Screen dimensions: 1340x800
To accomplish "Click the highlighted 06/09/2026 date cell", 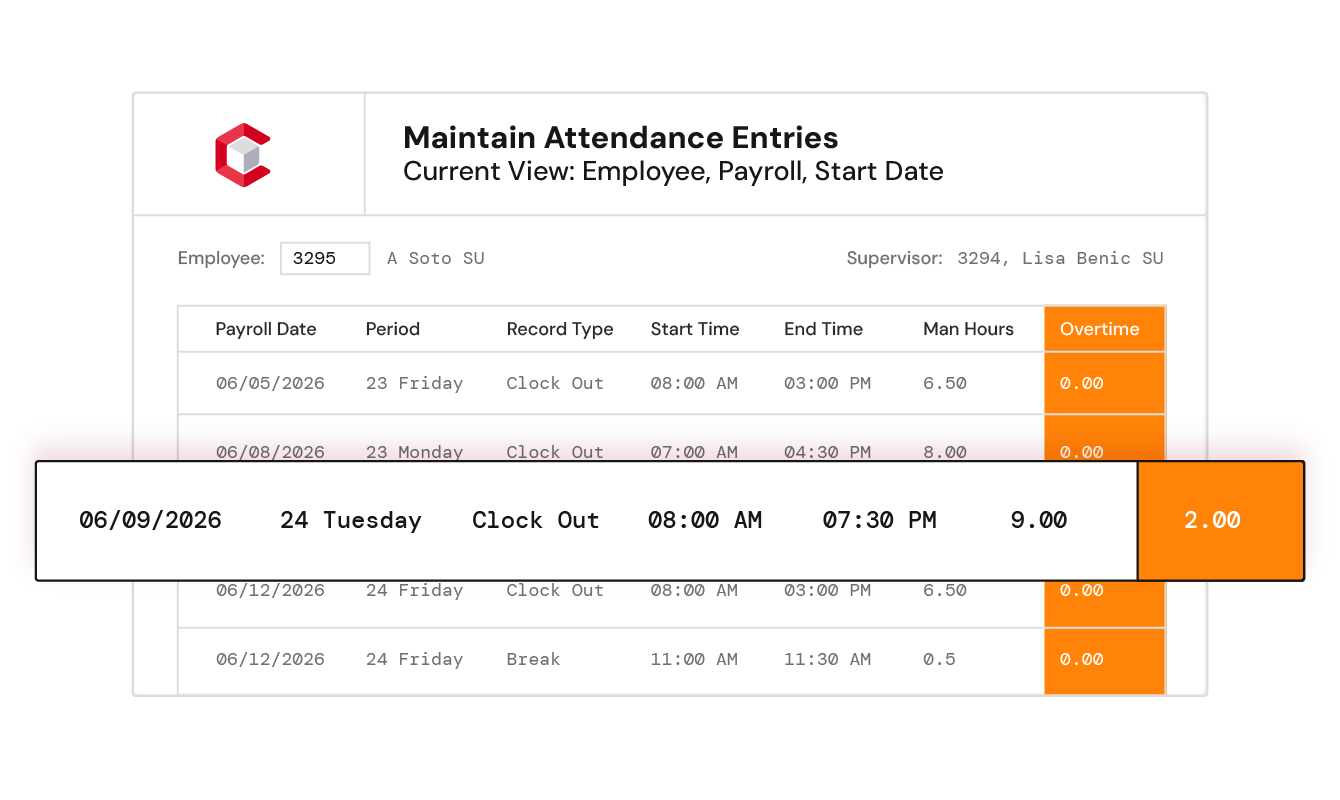I will point(150,520).
